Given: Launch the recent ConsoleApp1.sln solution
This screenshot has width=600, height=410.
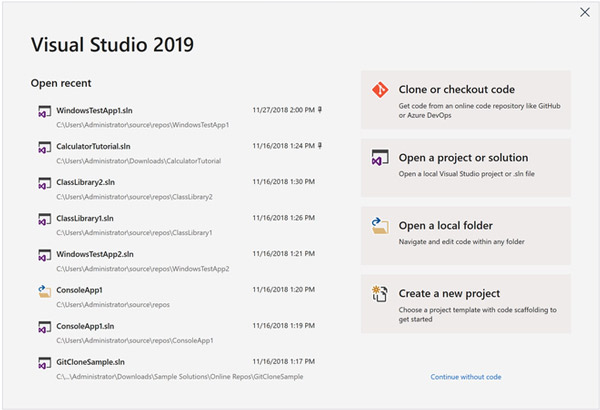Looking at the screenshot, I should pyautogui.click(x=85, y=325).
